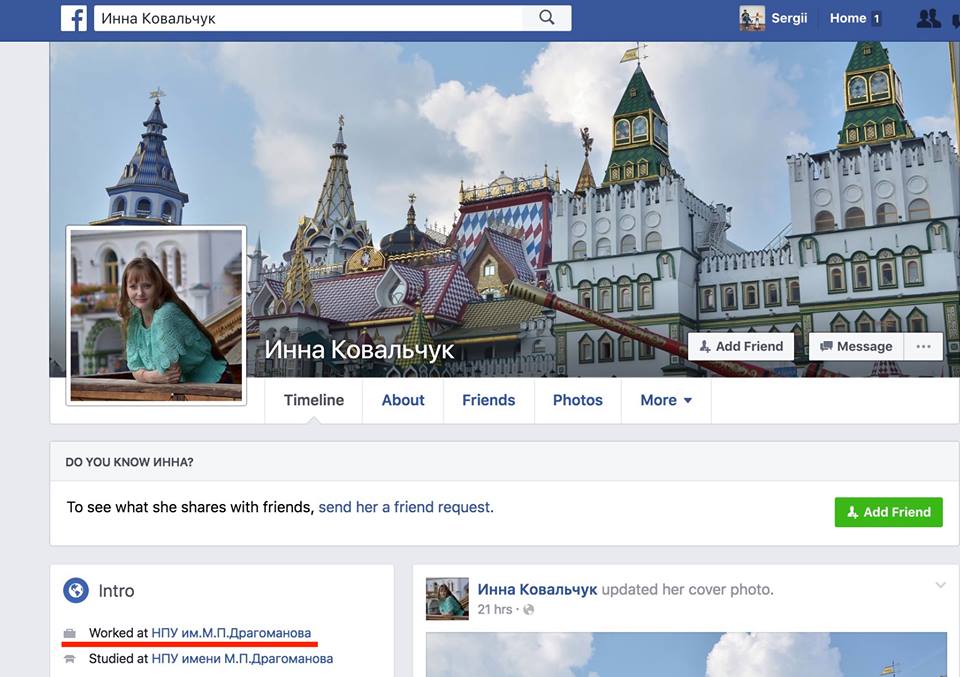
Task: Expand the More tab dropdown
Action: [666, 400]
